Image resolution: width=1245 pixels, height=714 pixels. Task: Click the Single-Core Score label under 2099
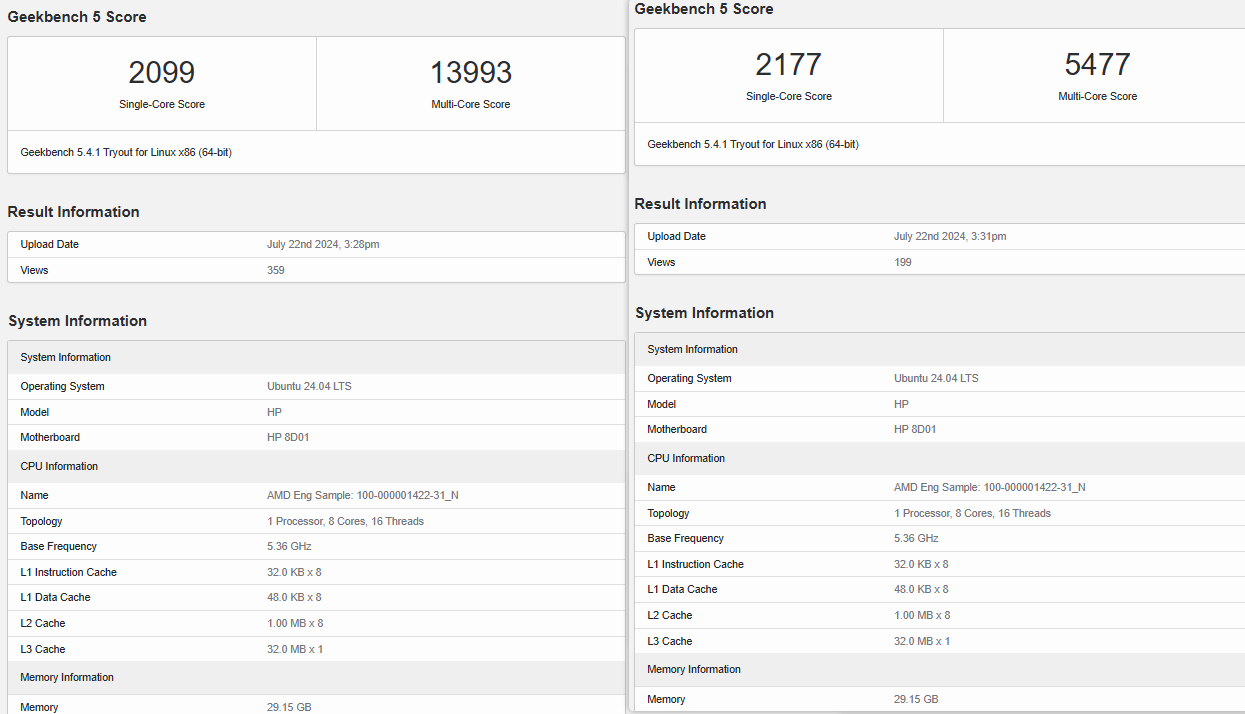pos(161,104)
